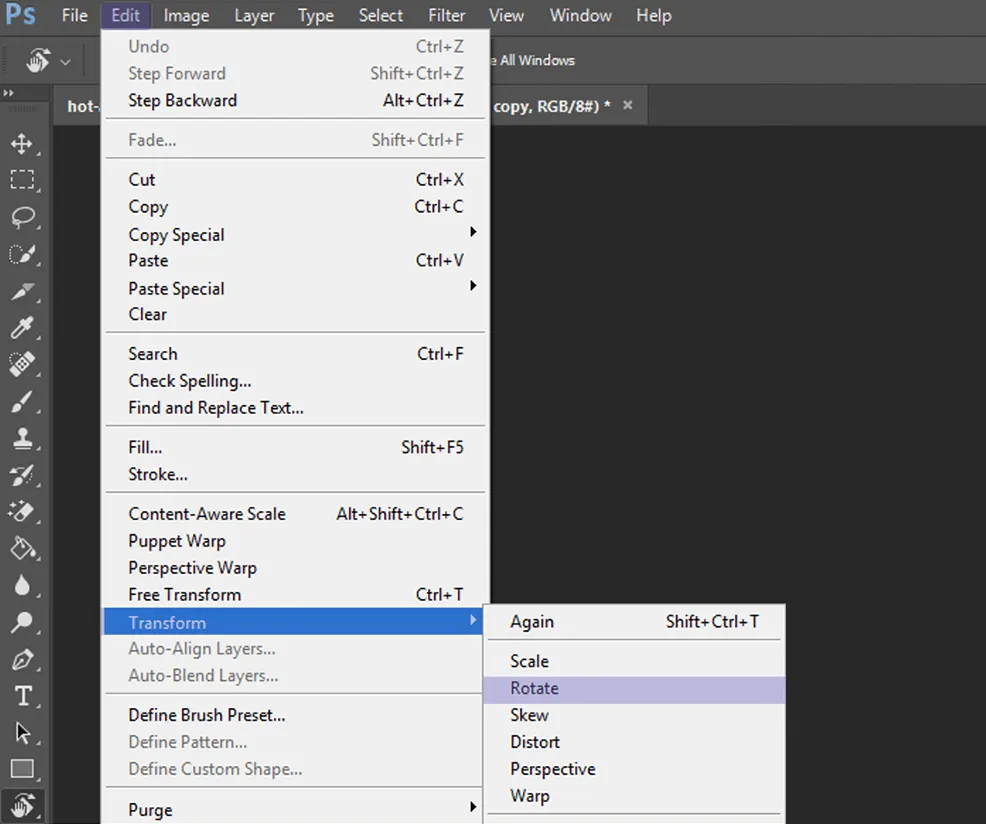Screen dimensions: 986x824
Task: Choose Copy from the Edit menu
Action: 295,206
